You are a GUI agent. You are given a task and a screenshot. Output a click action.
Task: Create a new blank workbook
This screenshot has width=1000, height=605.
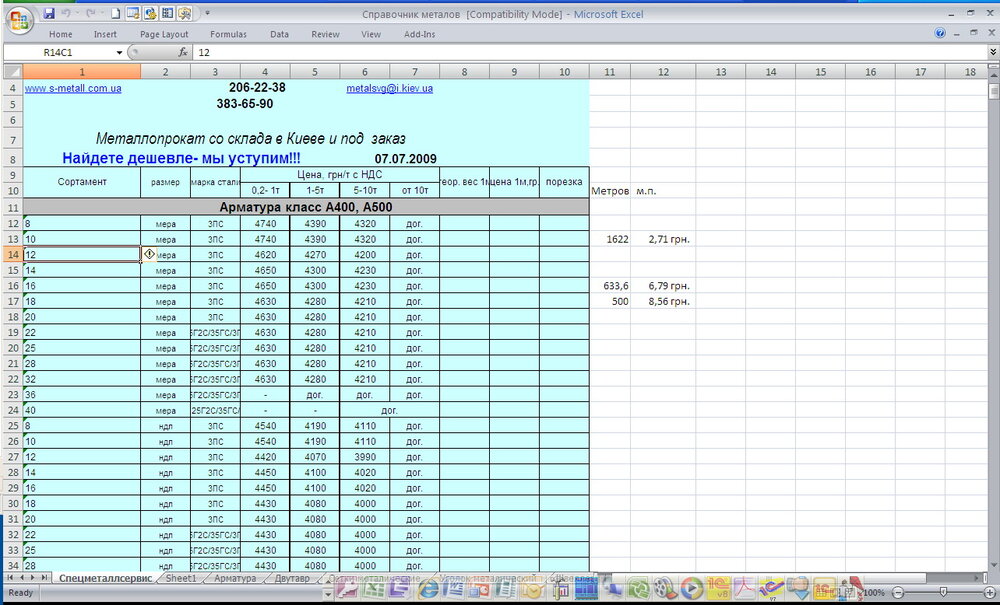(x=116, y=14)
